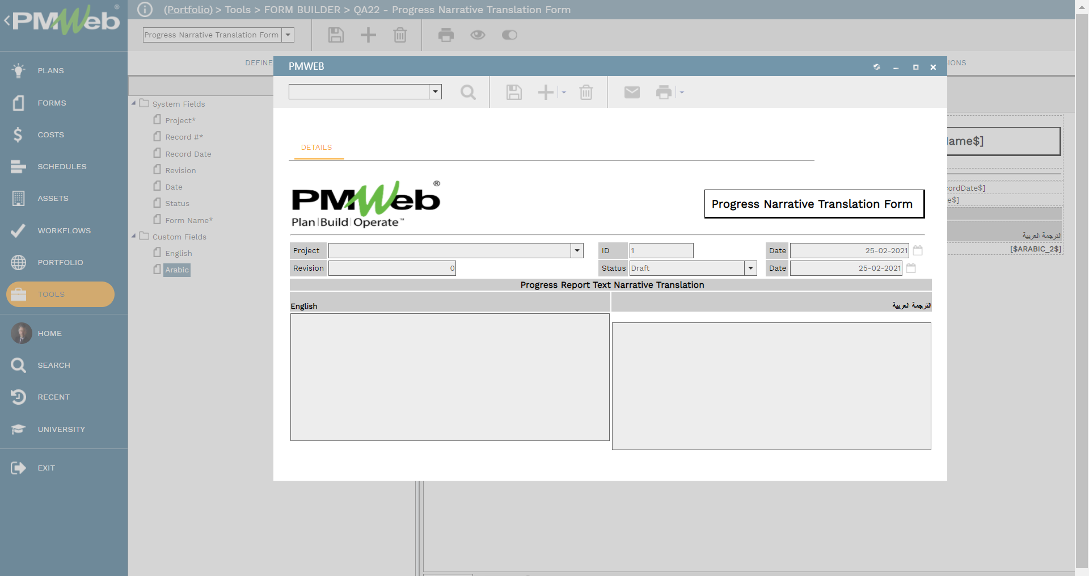The image size is (1089, 577).
Task: Email the record with envelope icon
Action: click(632, 92)
